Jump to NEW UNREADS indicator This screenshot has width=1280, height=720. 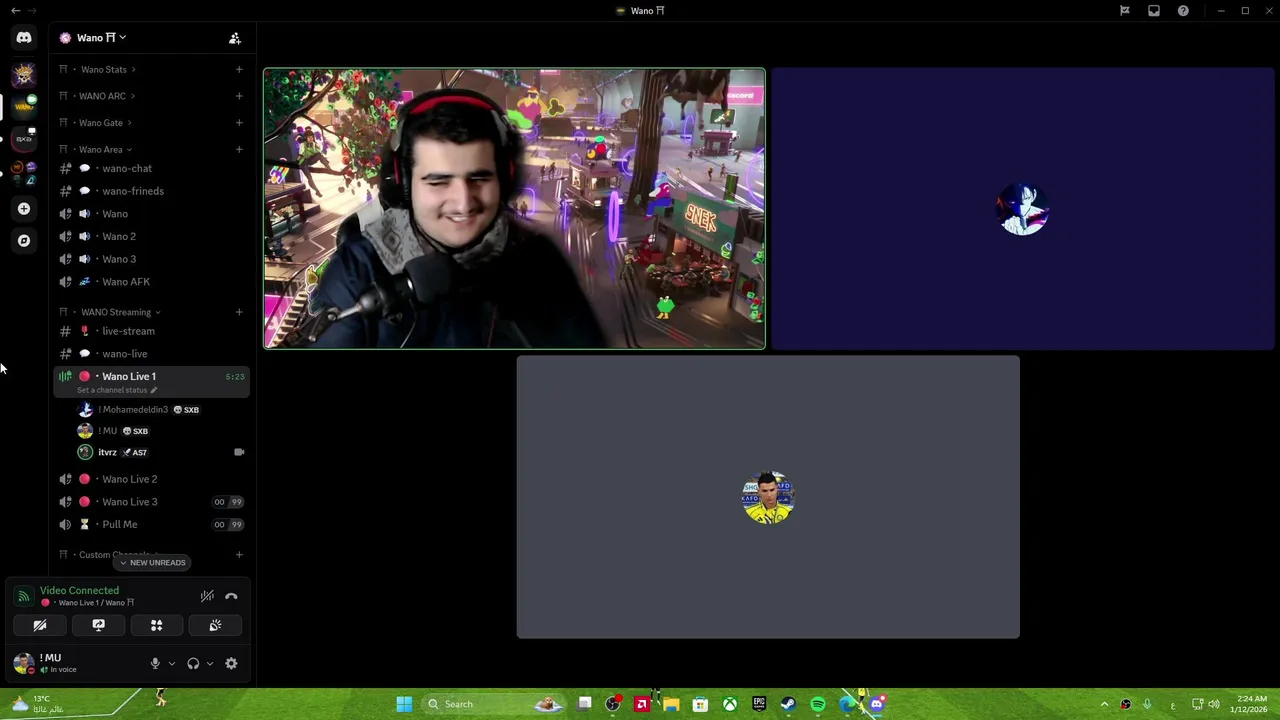pyautogui.click(x=152, y=563)
